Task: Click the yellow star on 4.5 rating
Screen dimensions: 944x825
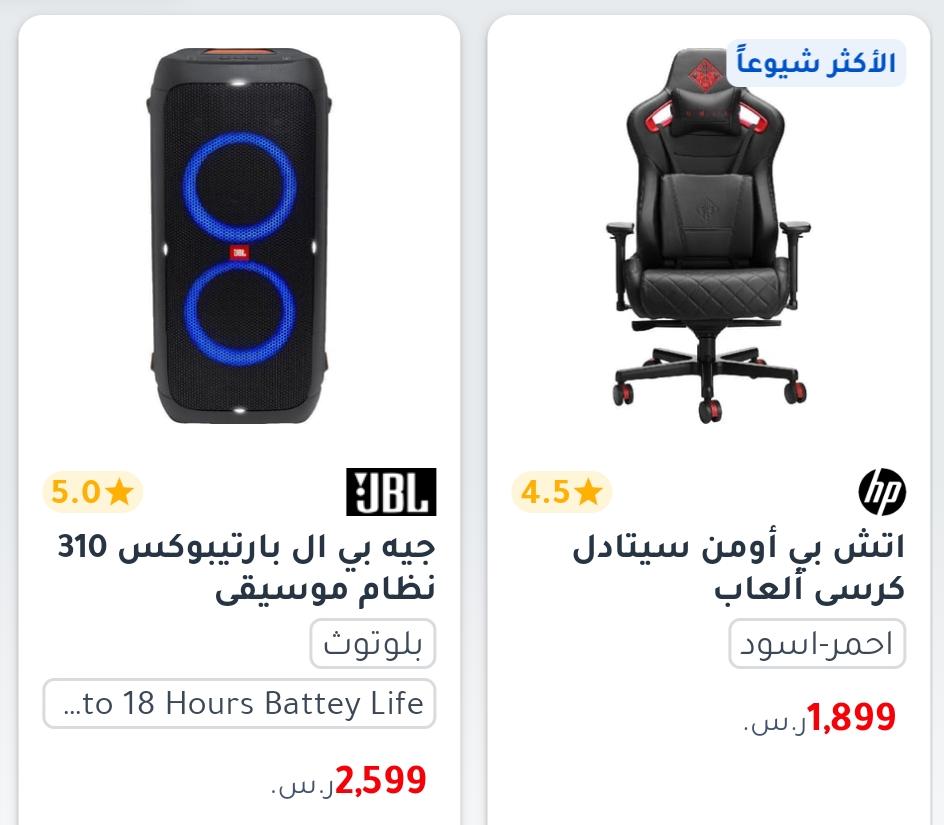Action: 588,491
